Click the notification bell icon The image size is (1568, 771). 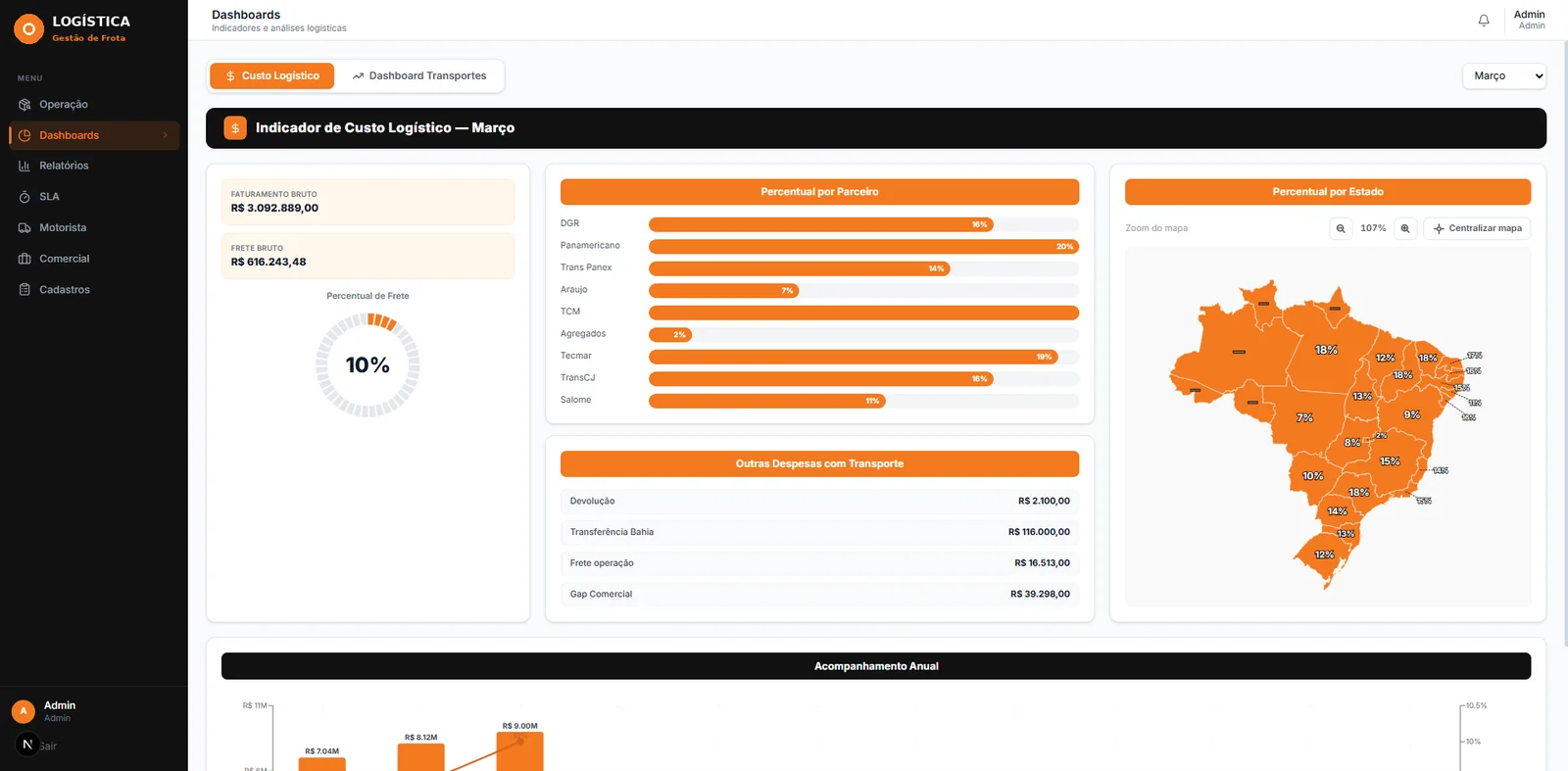(x=1484, y=21)
